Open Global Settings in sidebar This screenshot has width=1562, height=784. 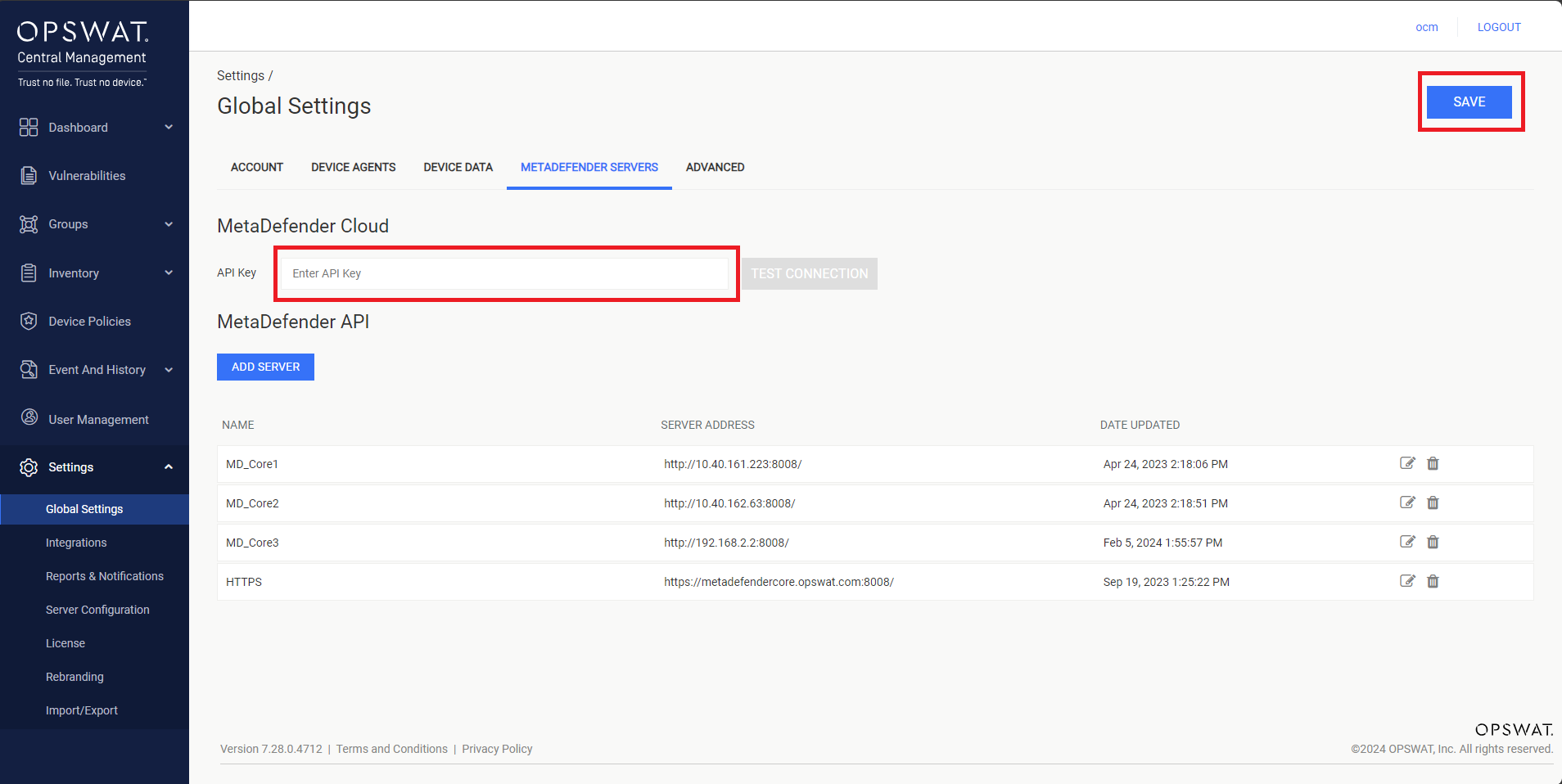[x=94, y=509]
